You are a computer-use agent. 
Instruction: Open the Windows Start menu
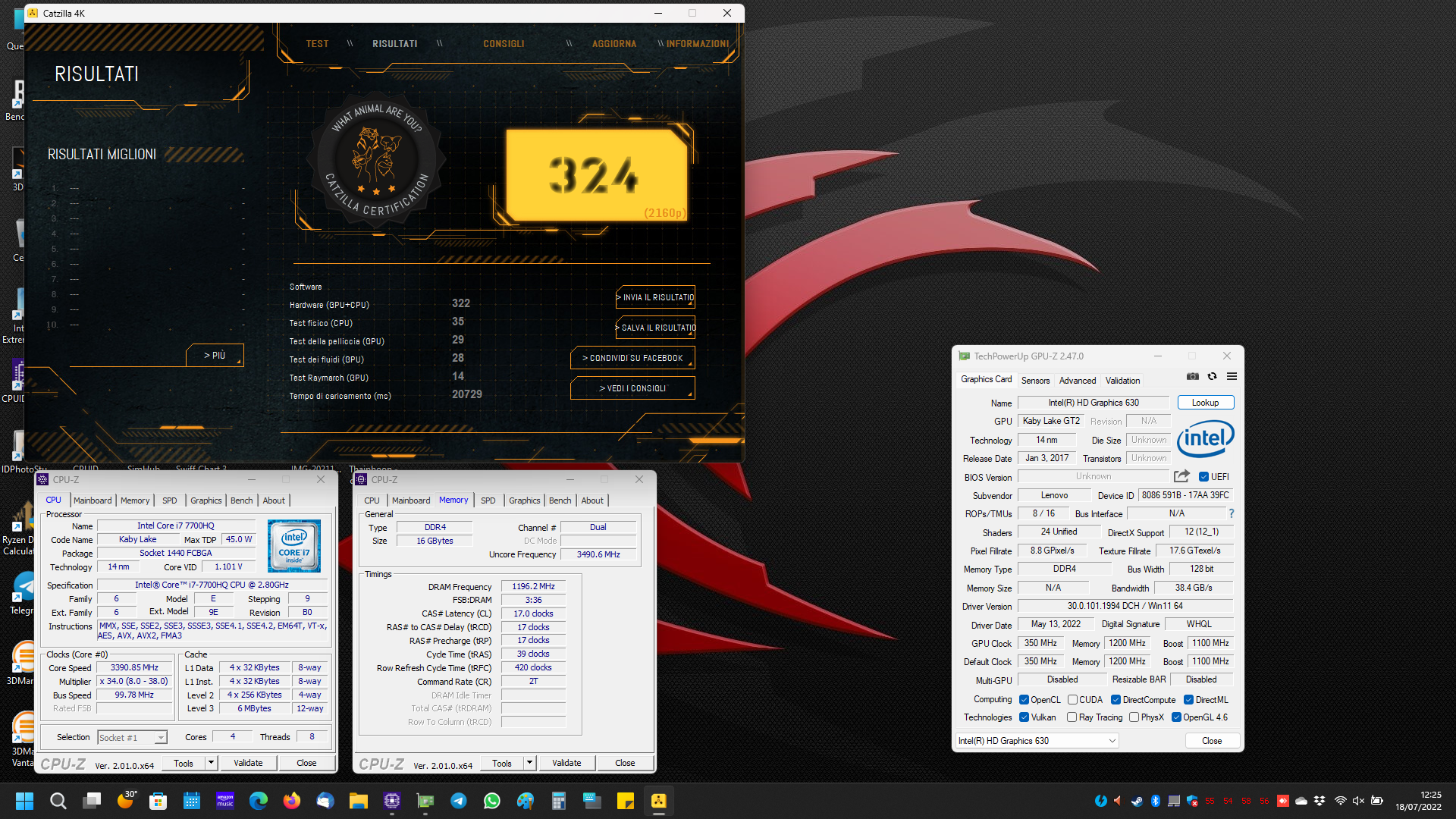click(24, 801)
